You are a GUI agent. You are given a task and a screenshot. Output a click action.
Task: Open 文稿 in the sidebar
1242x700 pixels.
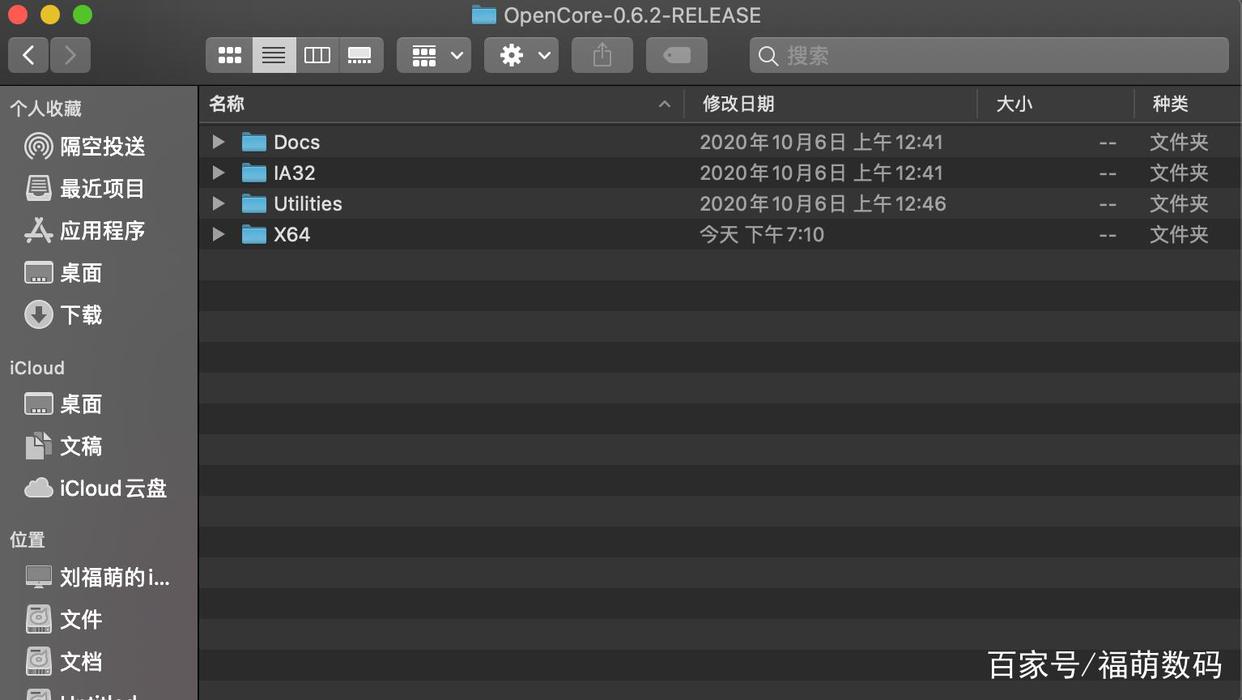point(64,447)
